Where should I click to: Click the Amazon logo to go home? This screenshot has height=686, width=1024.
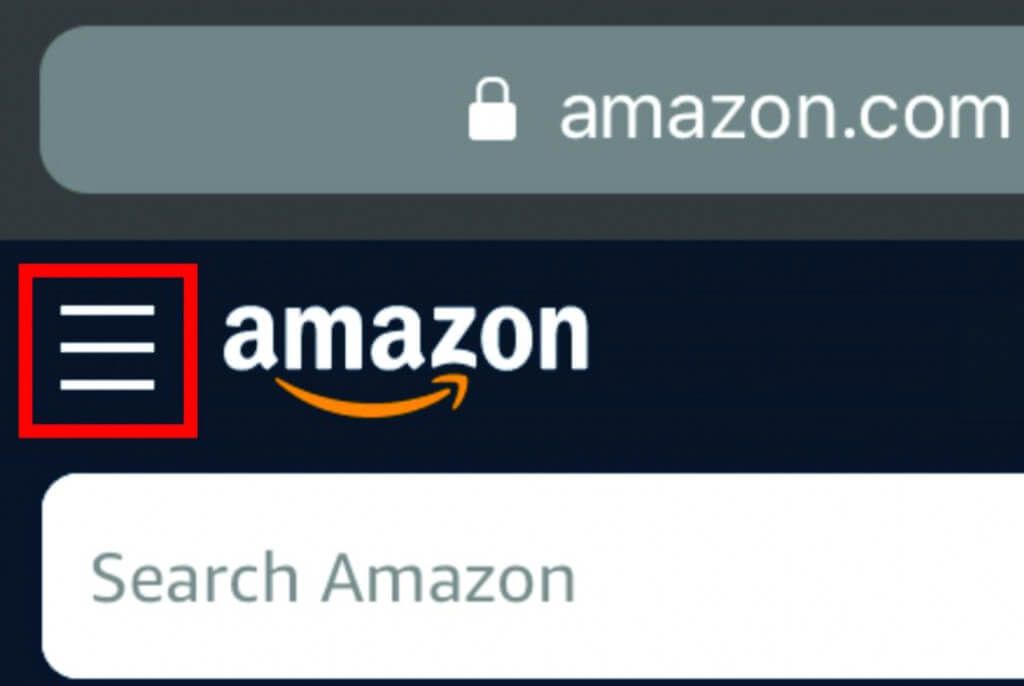click(406, 358)
